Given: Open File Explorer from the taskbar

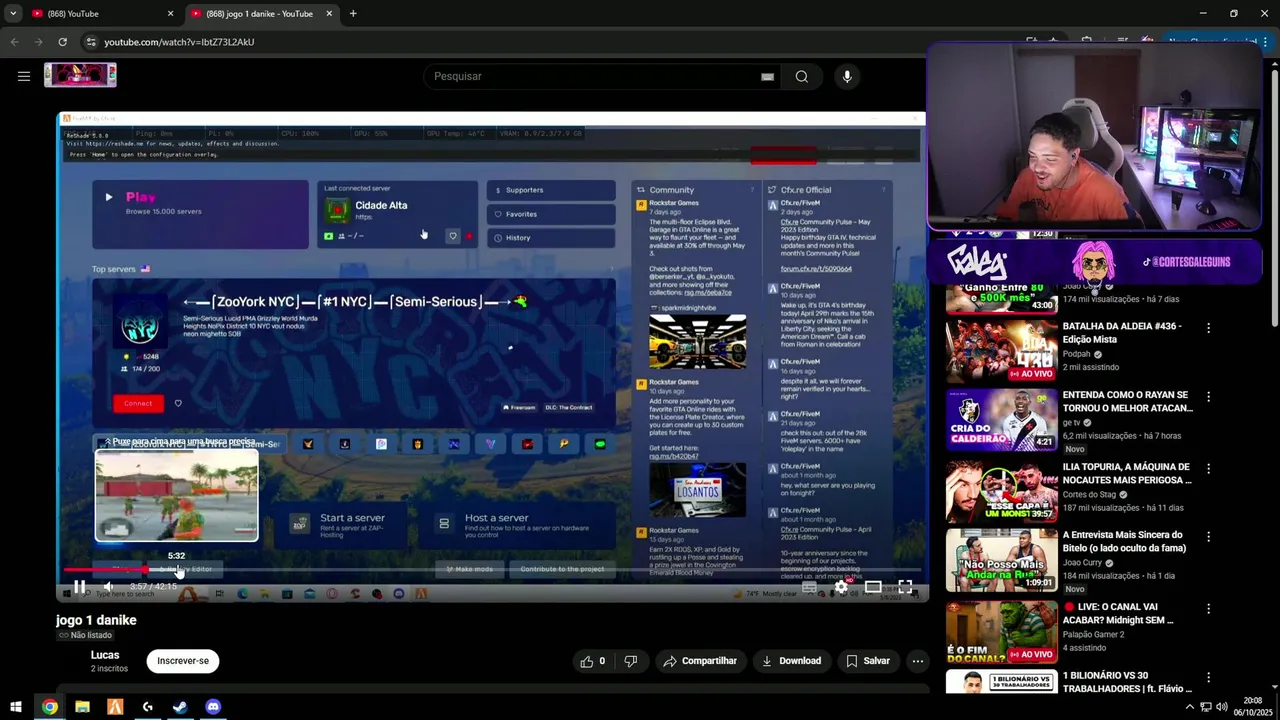Looking at the screenshot, I should (x=82, y=707).
